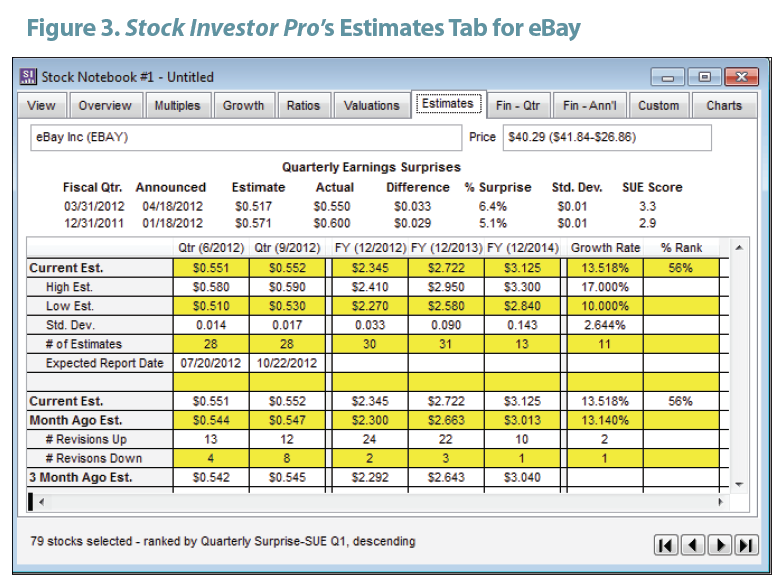The height and width of the screenshot is (587, 782).
Task: Click the horizontal scroll right arrow
Action: click(720, 502)
